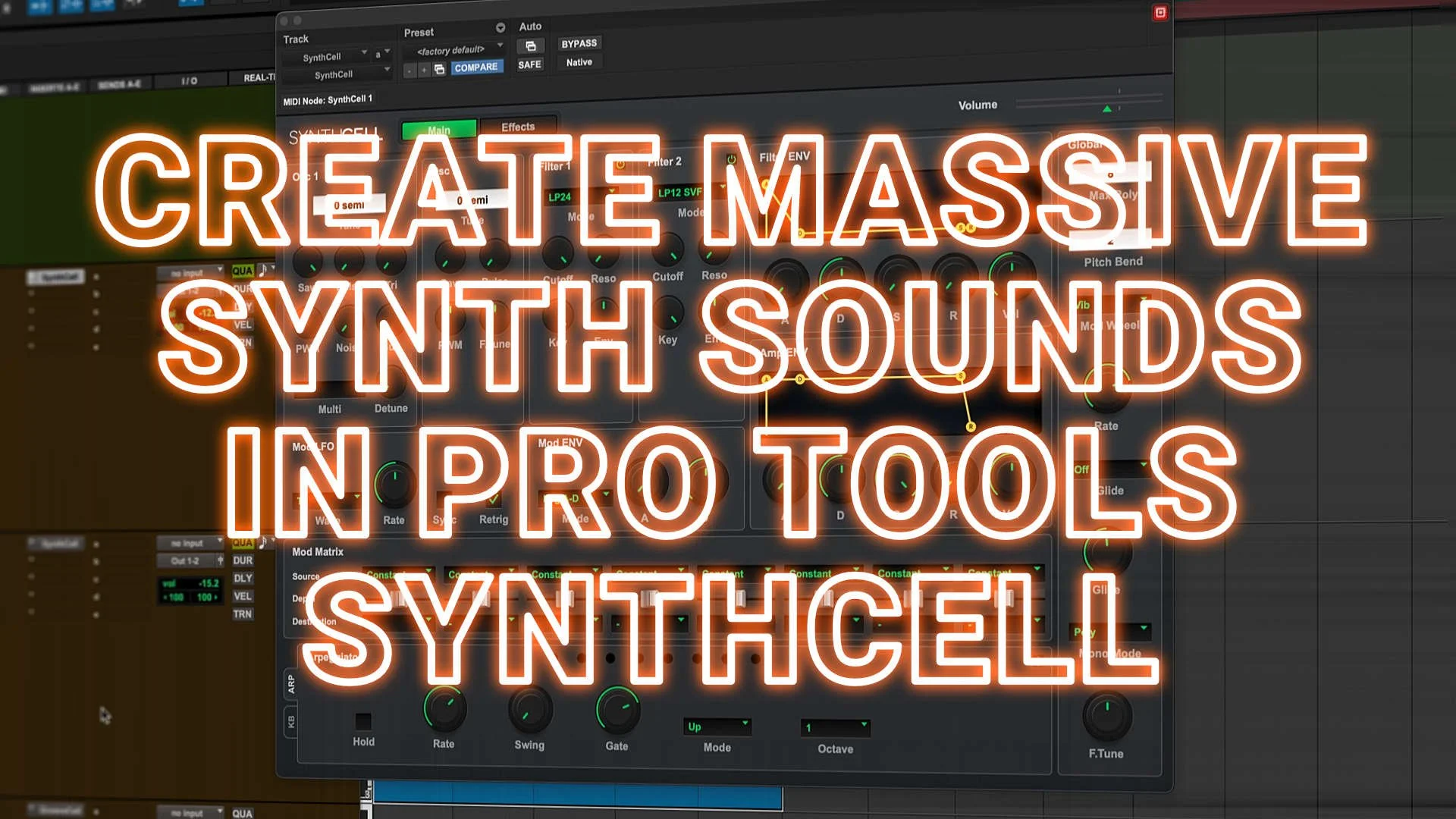Viewport: 1456px width, 819px height.
Task: Adjust the arpeggiator Gate knob
Action: click(617, 711)
